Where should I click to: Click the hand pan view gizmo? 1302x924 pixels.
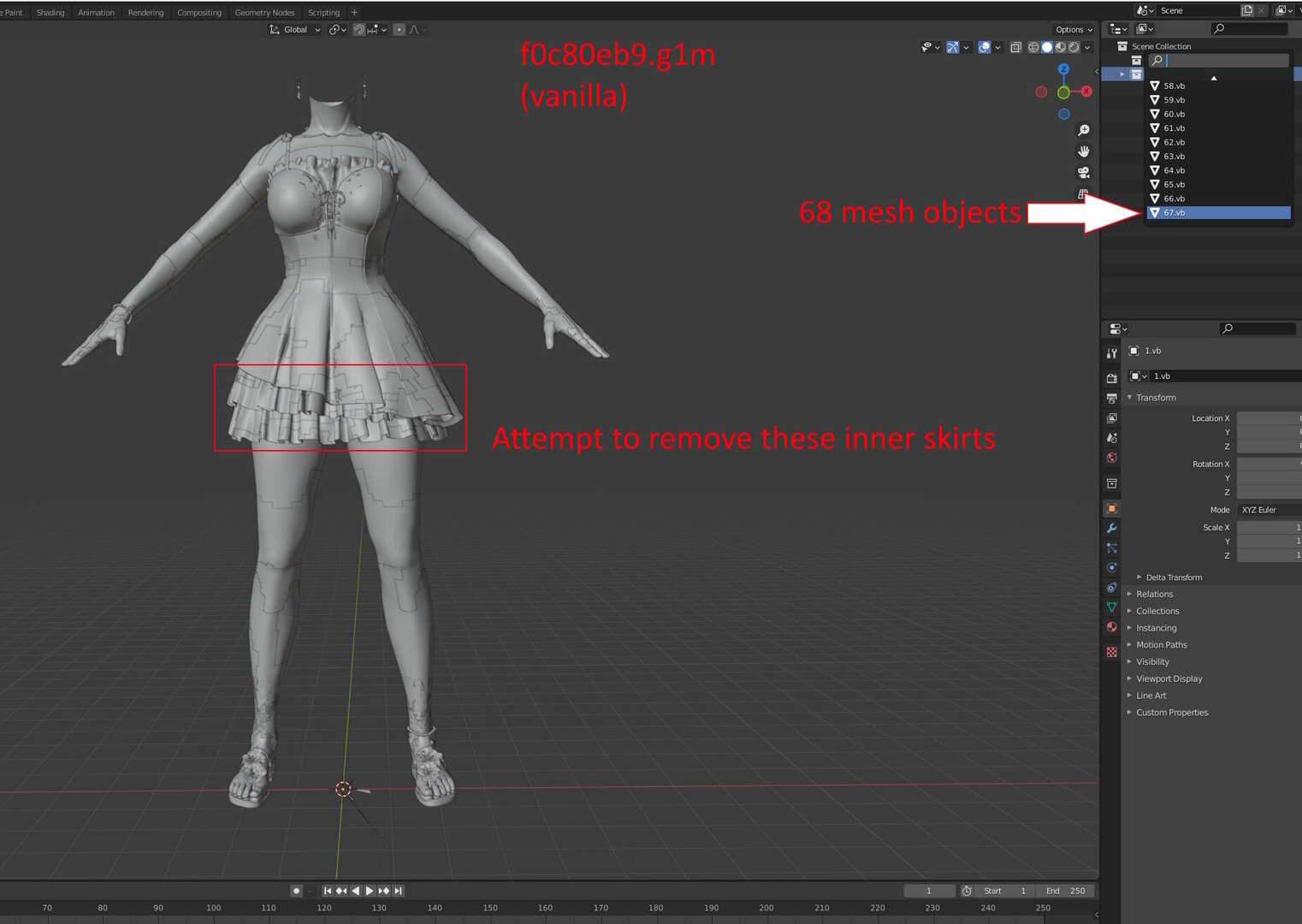tap(1083, 151)
